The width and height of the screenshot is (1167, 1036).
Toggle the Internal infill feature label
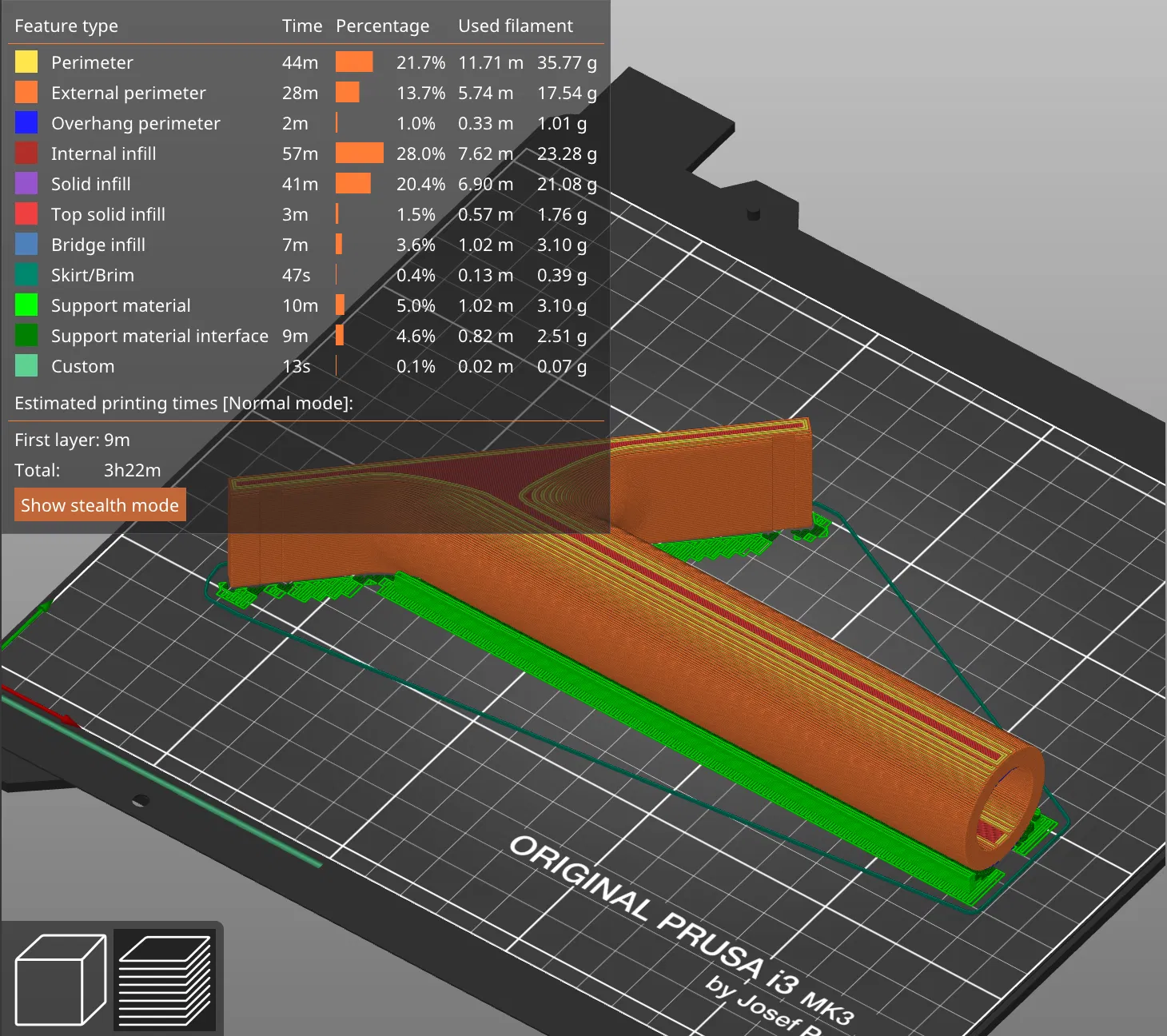click(x=104, y=153)
